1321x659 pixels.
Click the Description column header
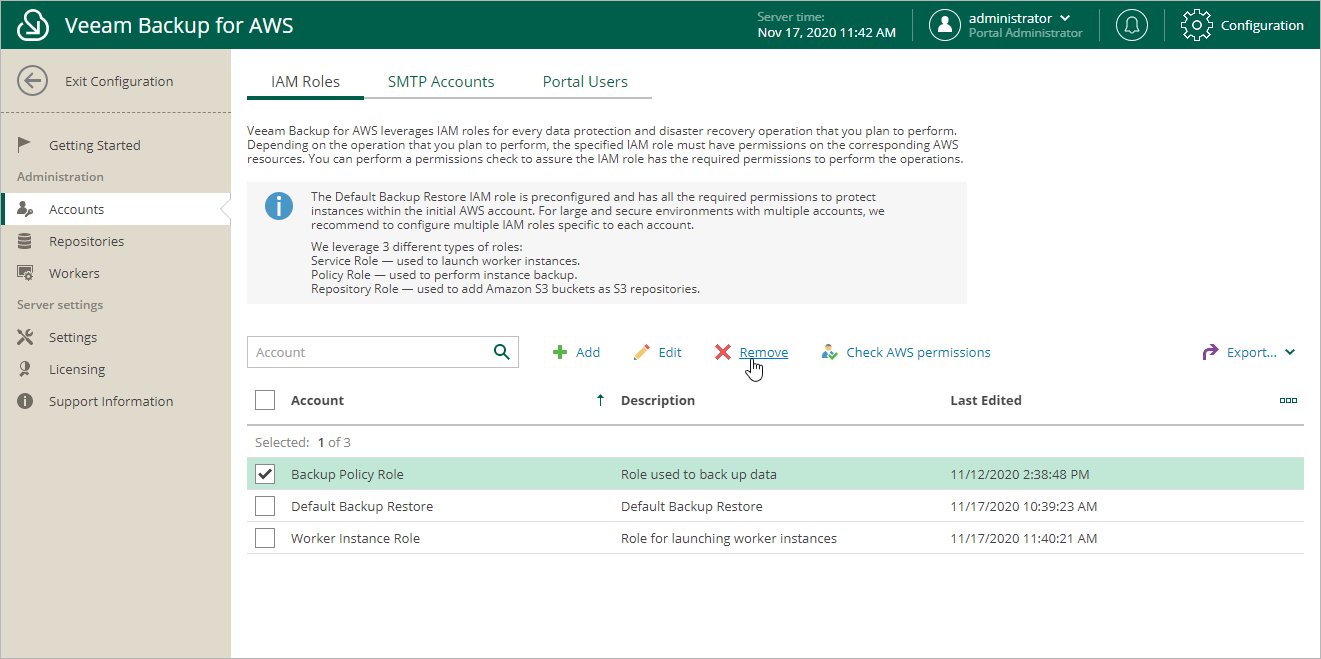point(658,400)
